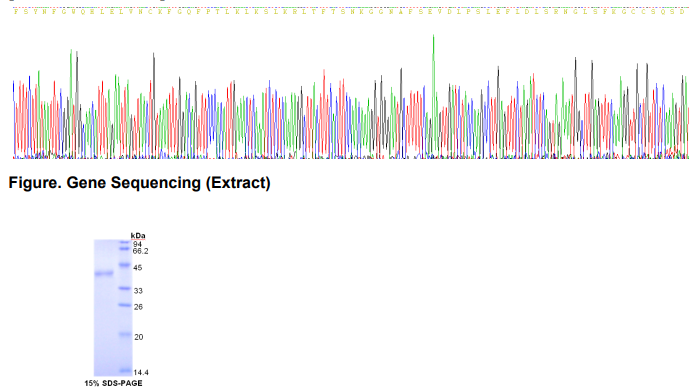Click the 33 kDa marker label
690x390 pixels.
[138, 291]
